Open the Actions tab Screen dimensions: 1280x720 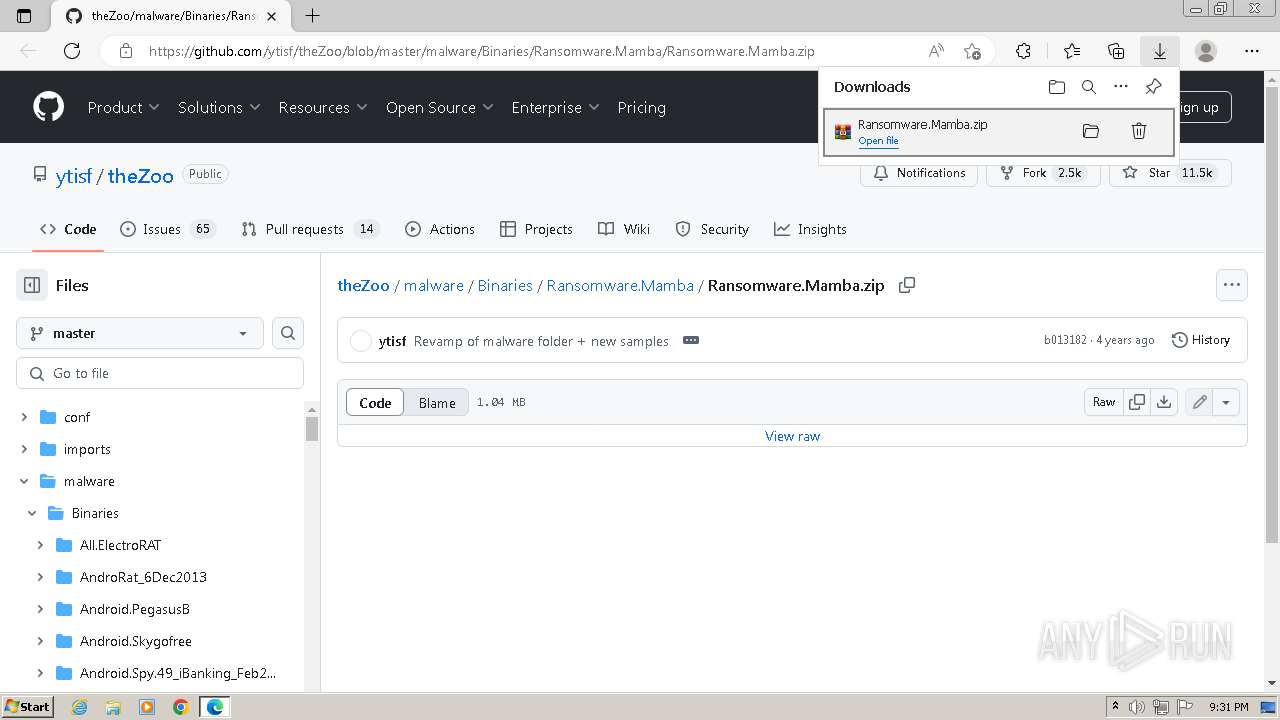(440, 229)
